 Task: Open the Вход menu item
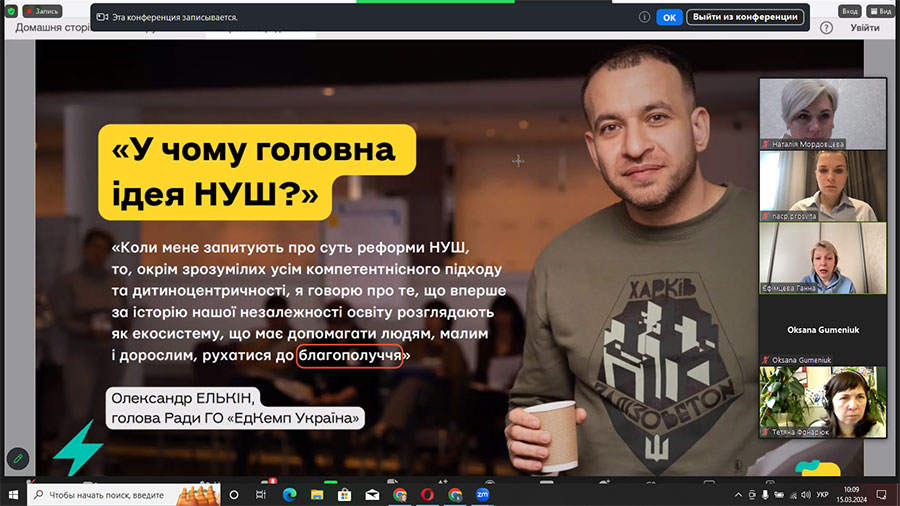850,11
